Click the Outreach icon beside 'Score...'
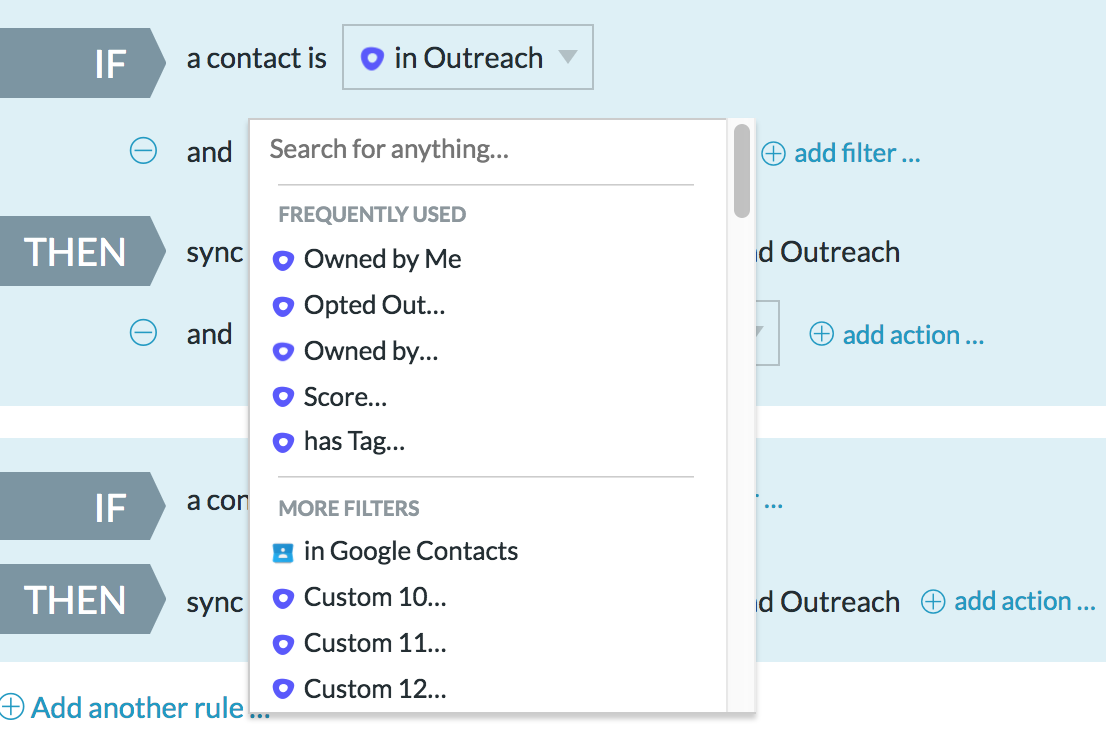 [283, 397]
